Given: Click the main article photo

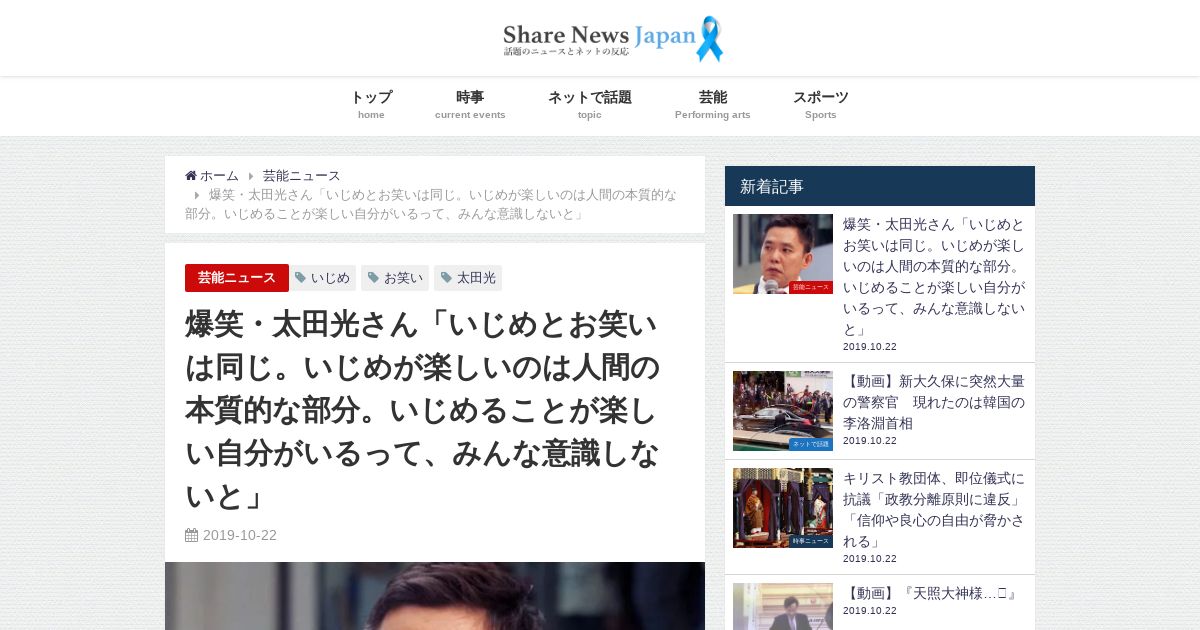Looking at the screenshot, I should pyautogui.click(x=435, y=596).
